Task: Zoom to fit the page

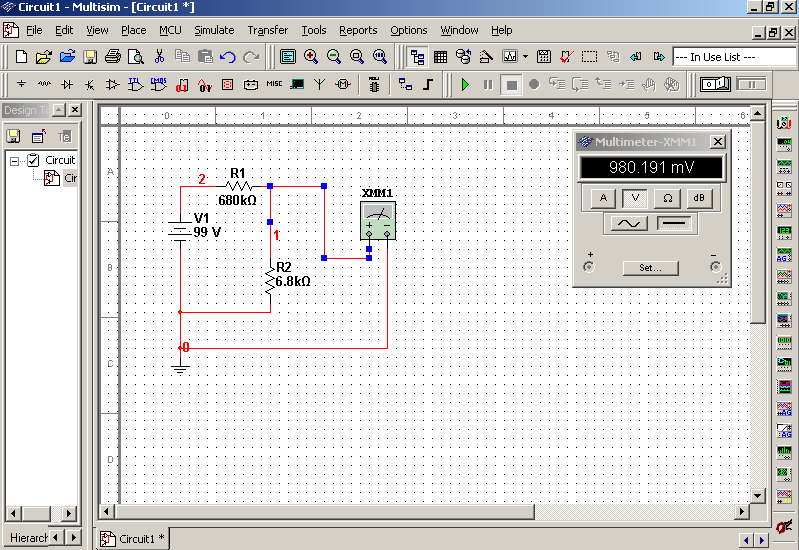Action: tap(380, 57)
